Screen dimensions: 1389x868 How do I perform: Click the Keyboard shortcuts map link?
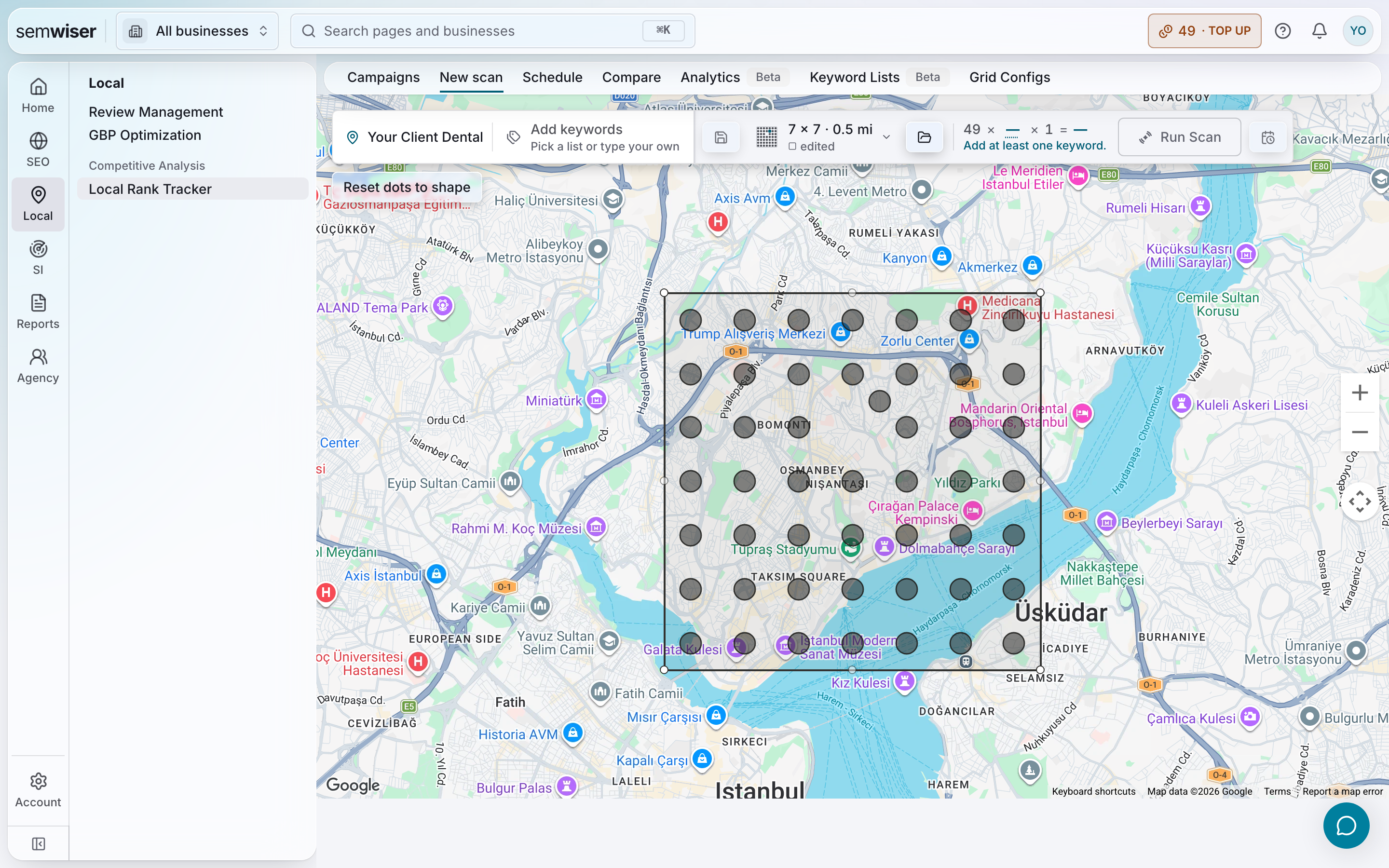tap(1093, 791)
